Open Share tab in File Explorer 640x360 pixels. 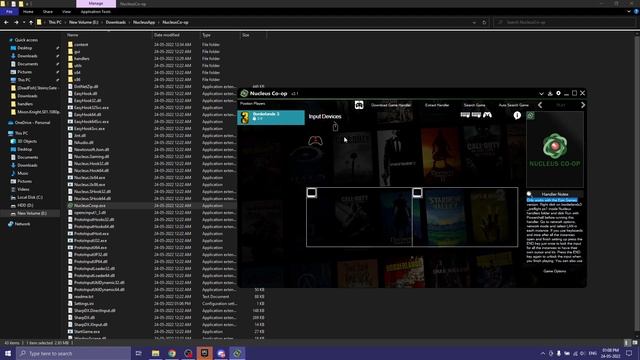point(48,12)
